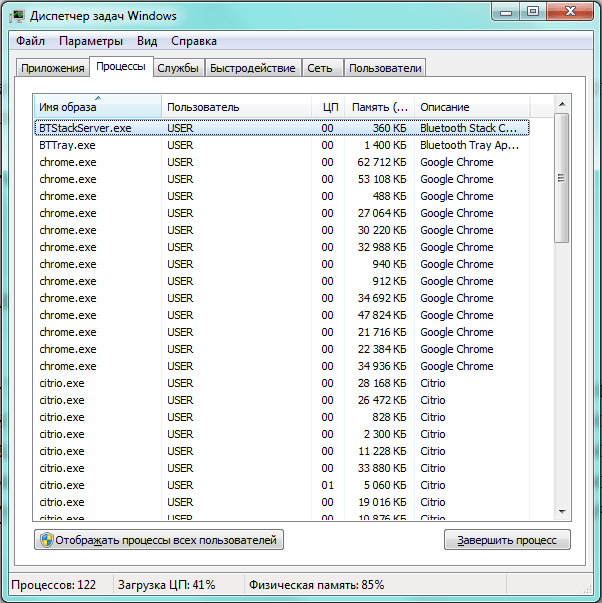This screenshot has height=603, width=602.
Task: Sort by Память column header
Action: 379,106
